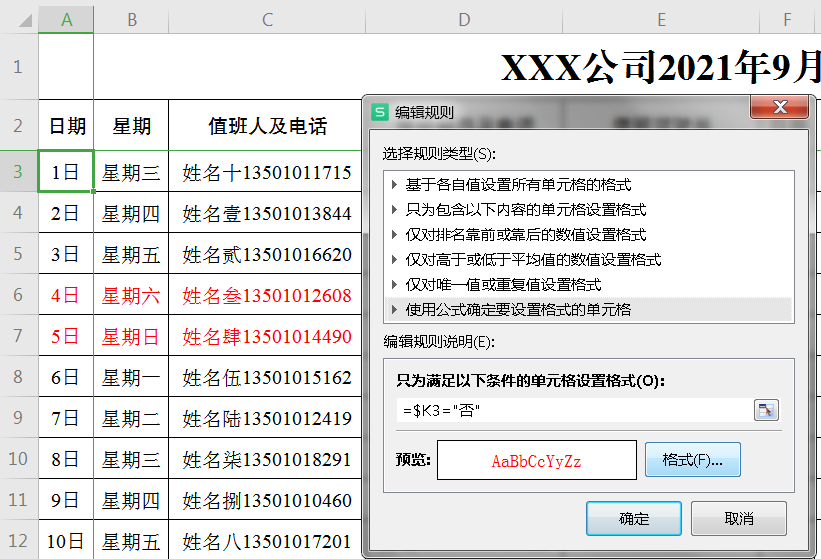Click the 星期 header cell
Viewport: 821px width, 559px height.
coord(131,126)
